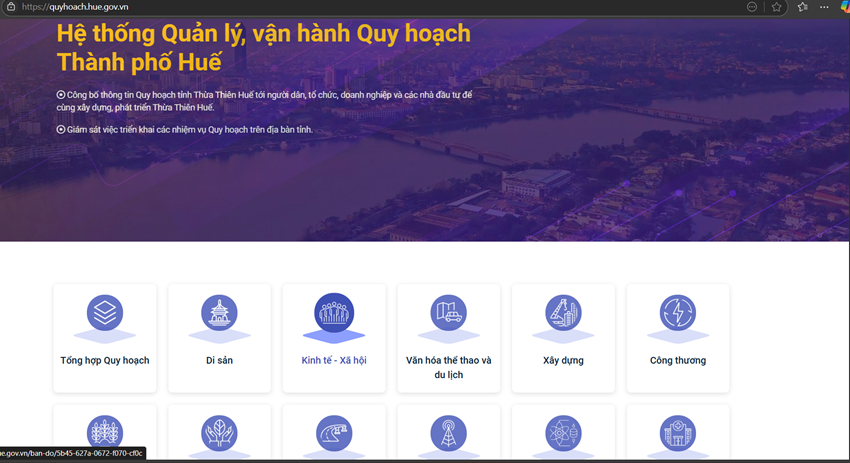Viewport: 850px width, 463px height.
Task: Open browser Settings and more ellipsis
Action: click(x=824, y=7)
